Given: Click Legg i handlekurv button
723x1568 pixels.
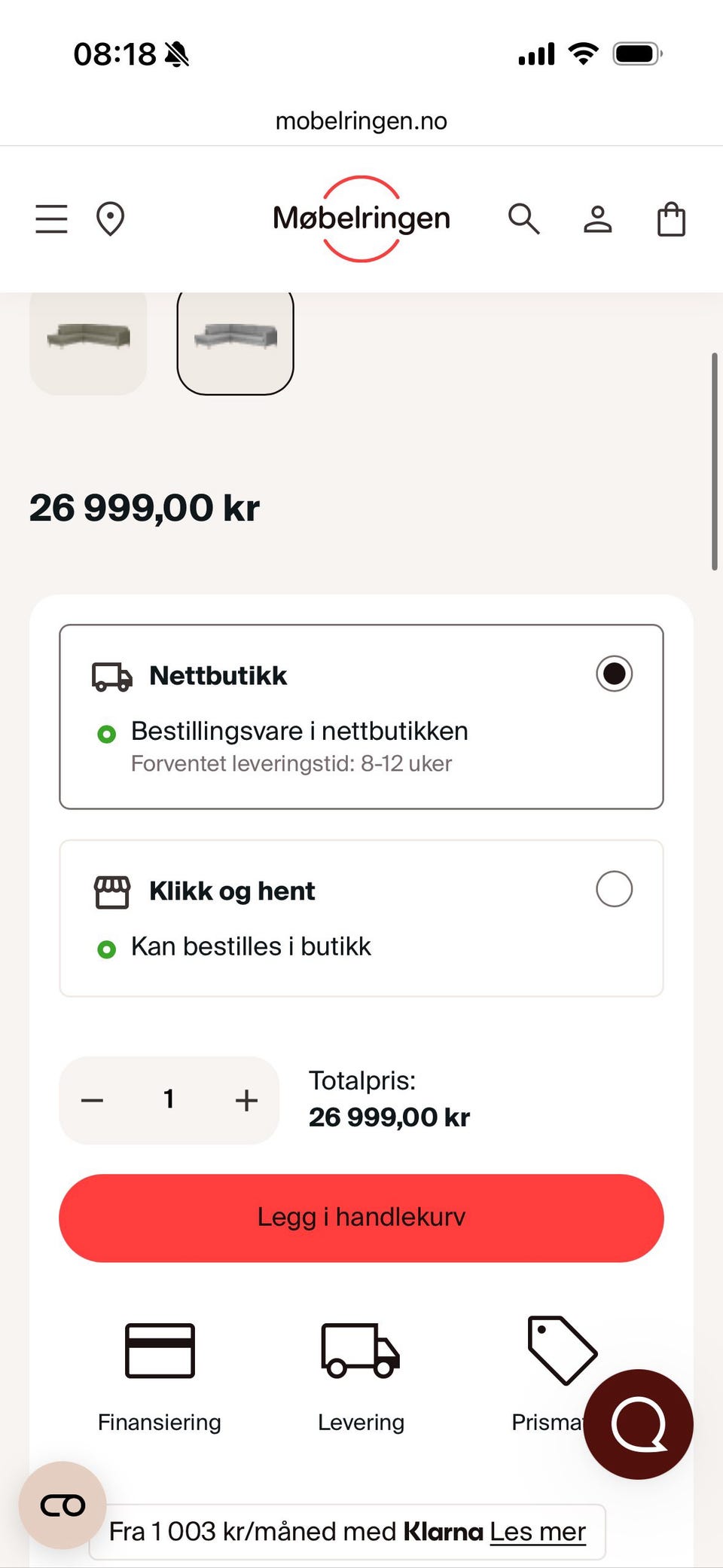Looking at the screenshot, I should [x=361, y=1218].
